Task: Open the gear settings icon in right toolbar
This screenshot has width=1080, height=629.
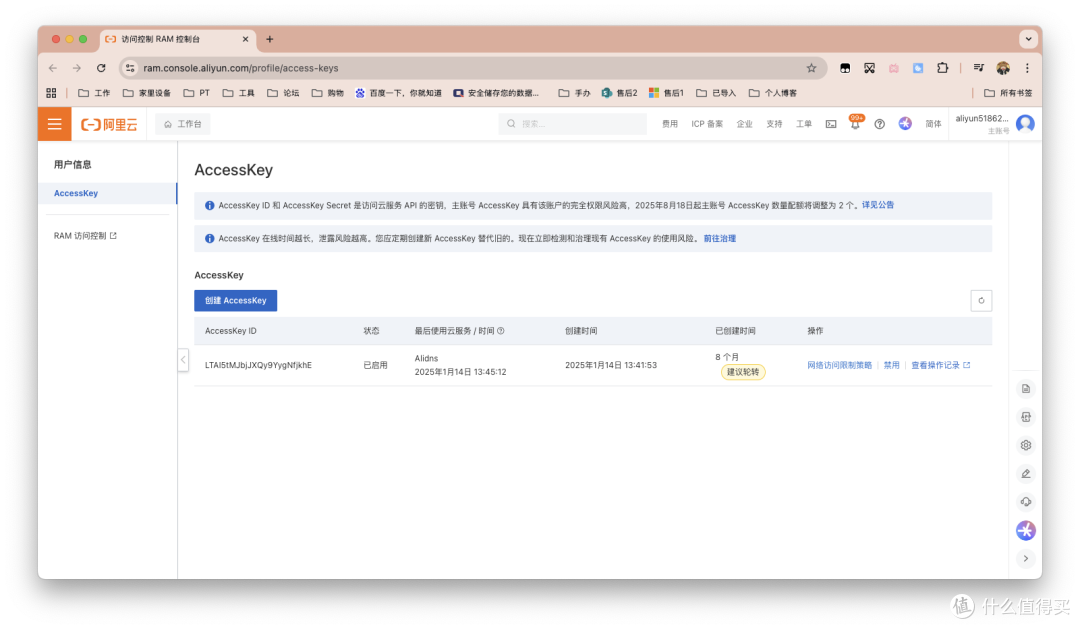Action: coord(1026,445)
